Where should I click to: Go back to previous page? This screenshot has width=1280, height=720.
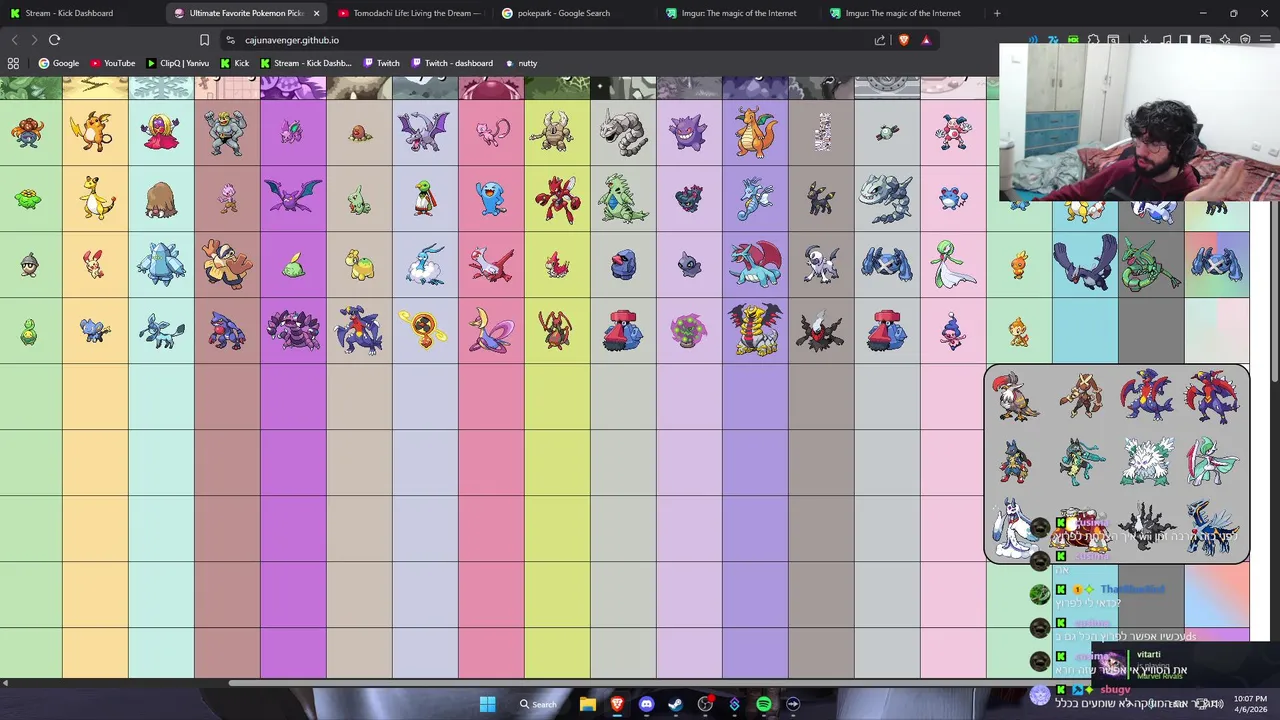click(x=14, y=40)
